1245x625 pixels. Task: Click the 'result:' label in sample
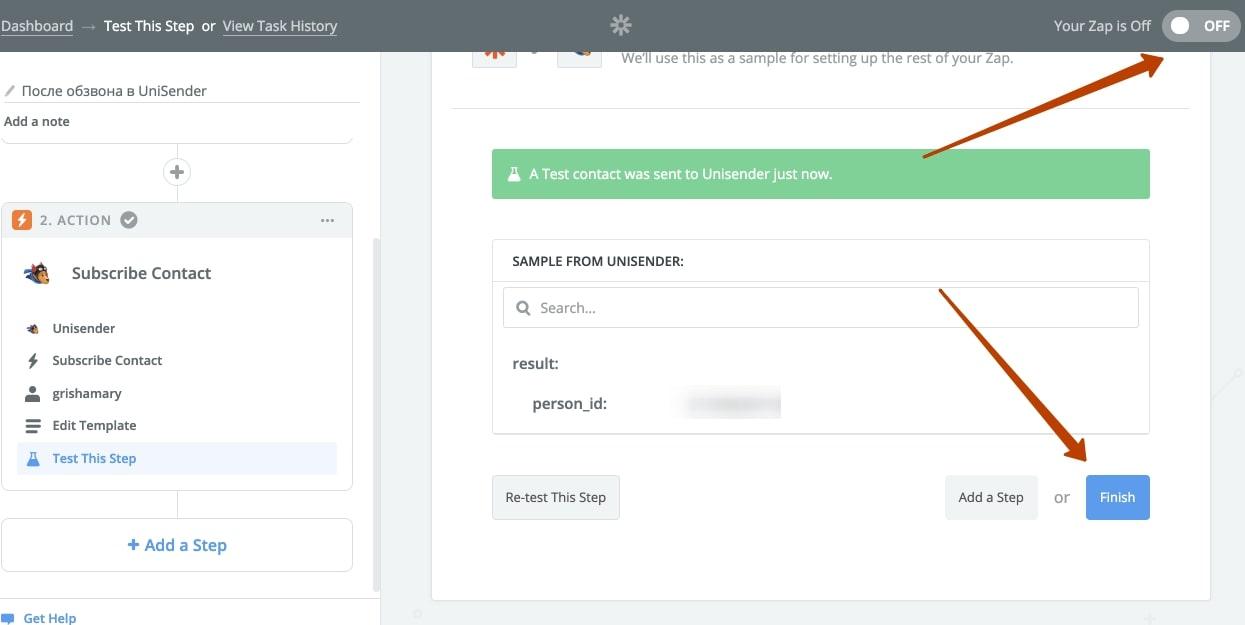coord(535,363)
